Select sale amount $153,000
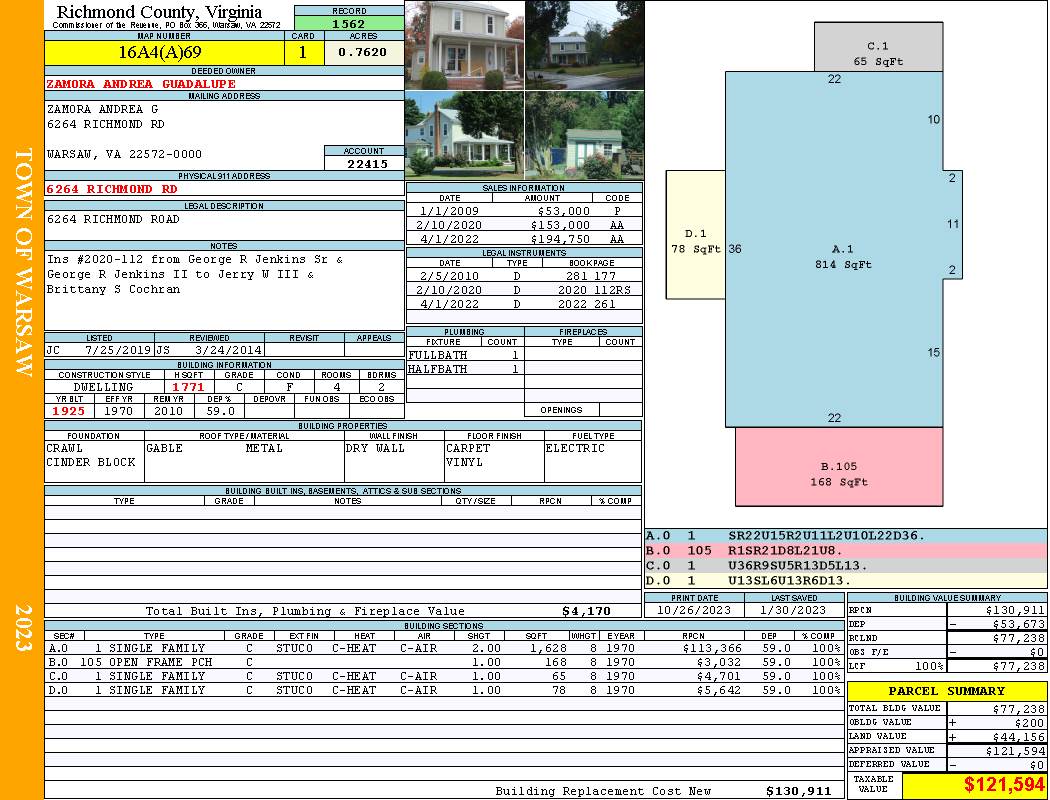Viewport: 1050px width, 800px height. [x=560, y=225]
